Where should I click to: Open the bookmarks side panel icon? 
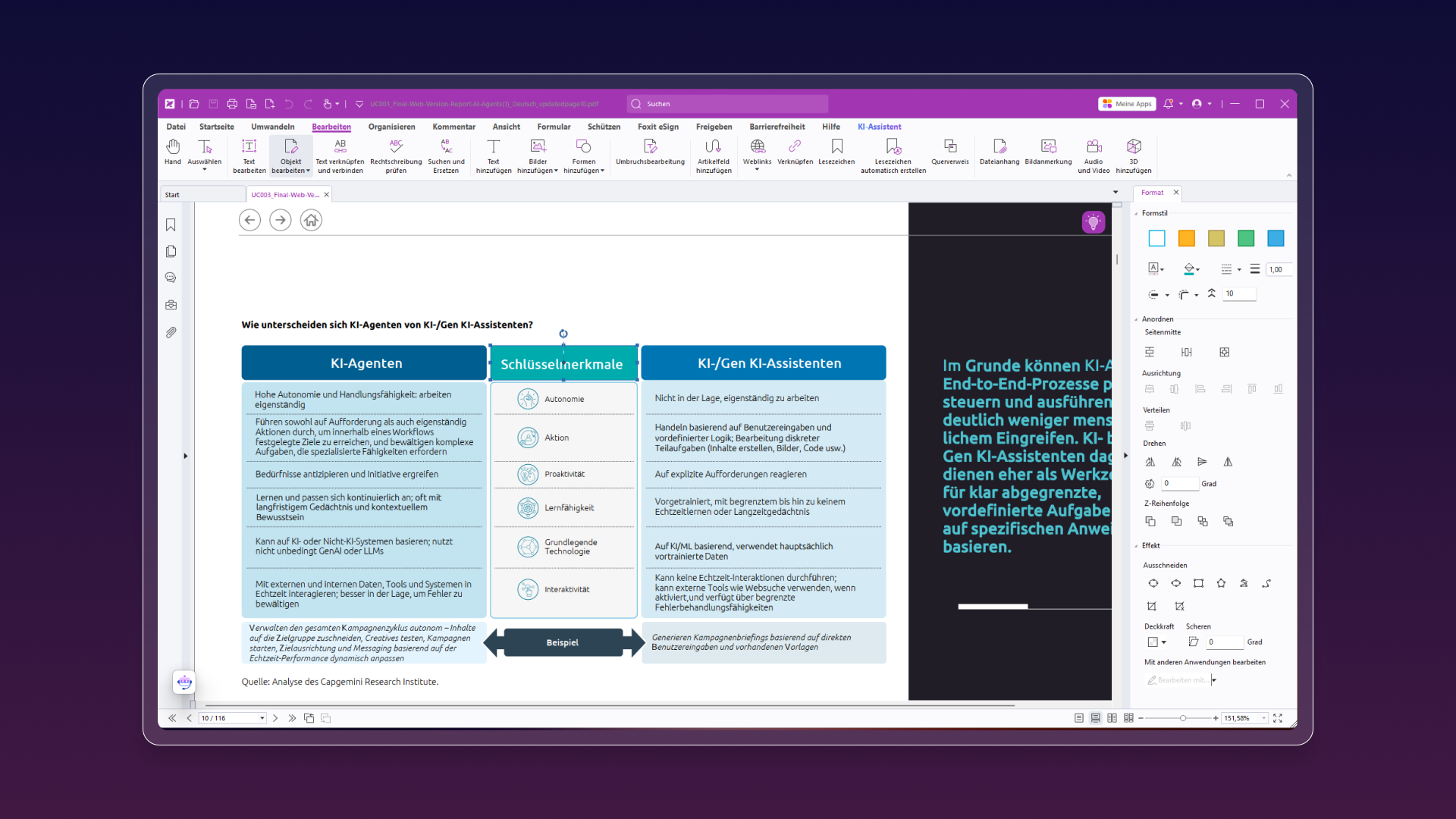[x=171, y=225]
